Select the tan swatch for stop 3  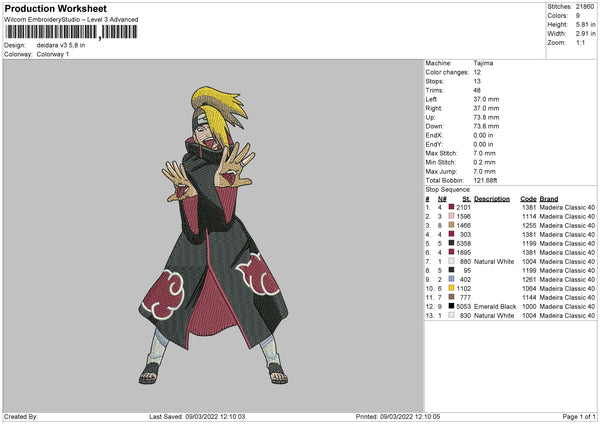coord(452,225)
